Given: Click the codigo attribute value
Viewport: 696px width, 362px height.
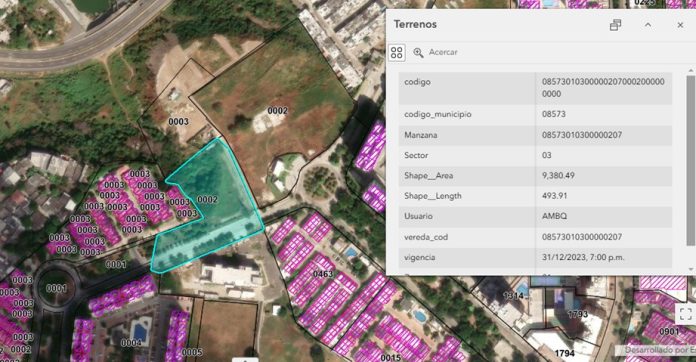Looking at the screenshot, I should pyautogui.click(x=603, y=88).
